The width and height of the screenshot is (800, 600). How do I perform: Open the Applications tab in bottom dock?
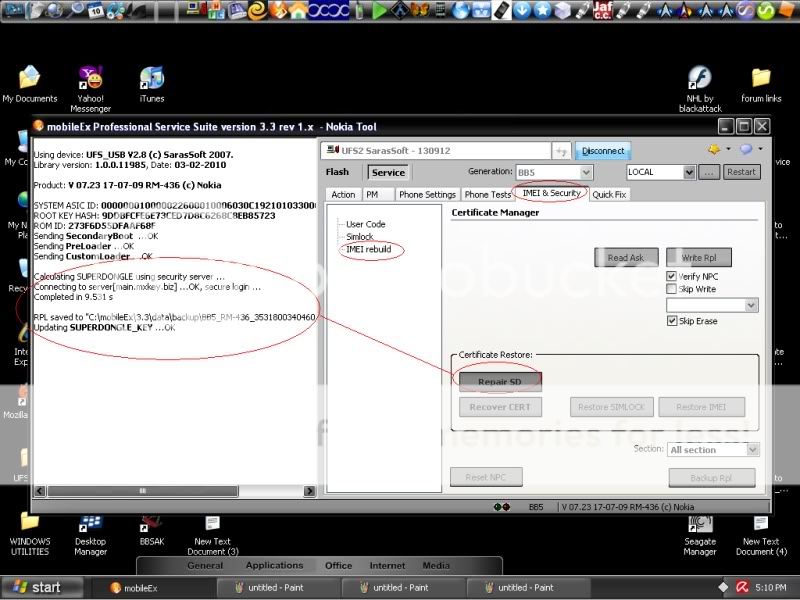[x=274, y=565]
